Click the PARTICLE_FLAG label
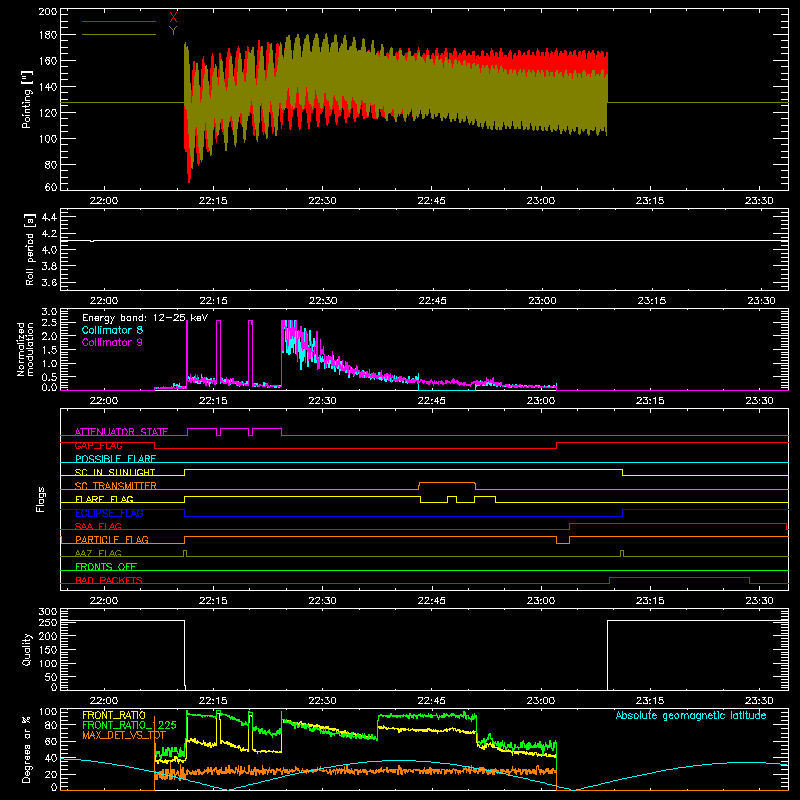This screenshot has width=800, height=800. 112,539
